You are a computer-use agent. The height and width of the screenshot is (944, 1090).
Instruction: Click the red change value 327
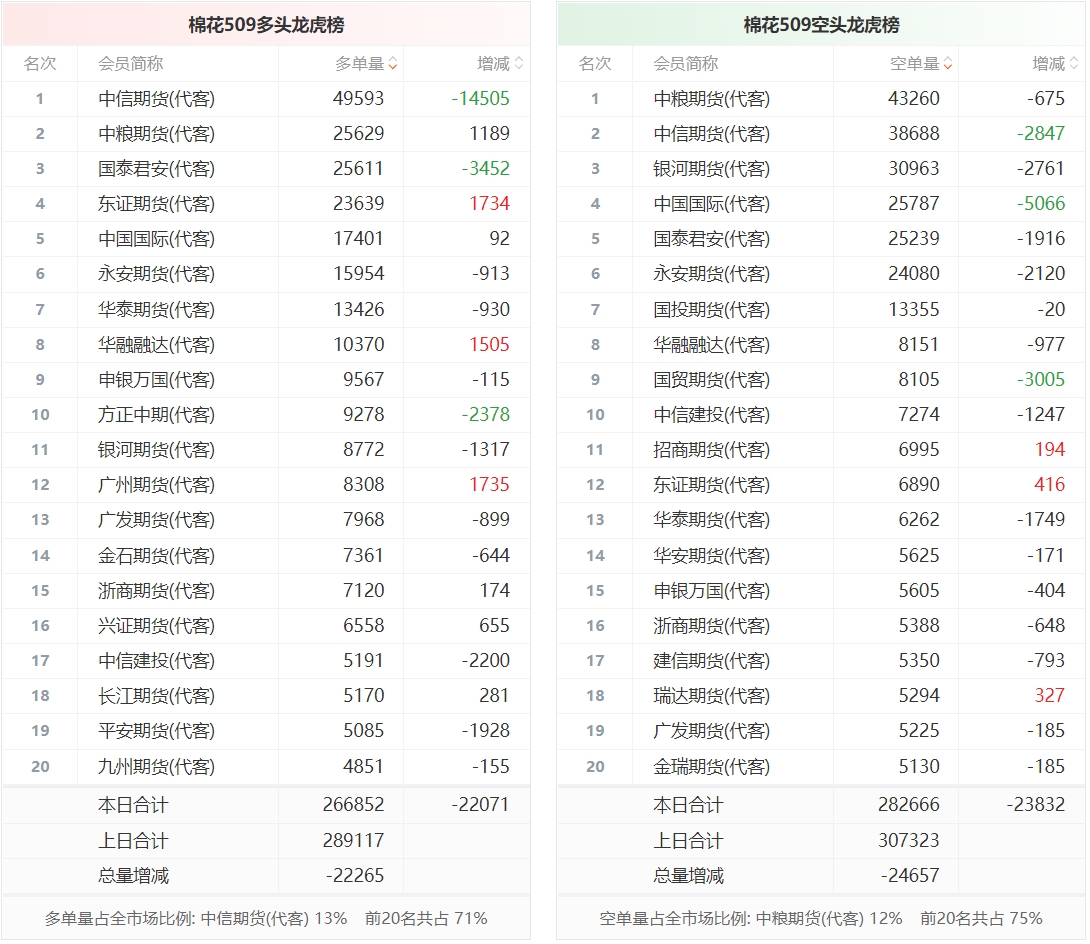point(1050,696)
